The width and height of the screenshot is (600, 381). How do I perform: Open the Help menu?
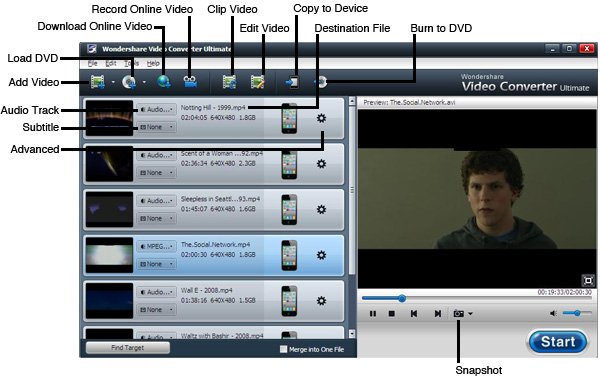(x=153, y=63)
